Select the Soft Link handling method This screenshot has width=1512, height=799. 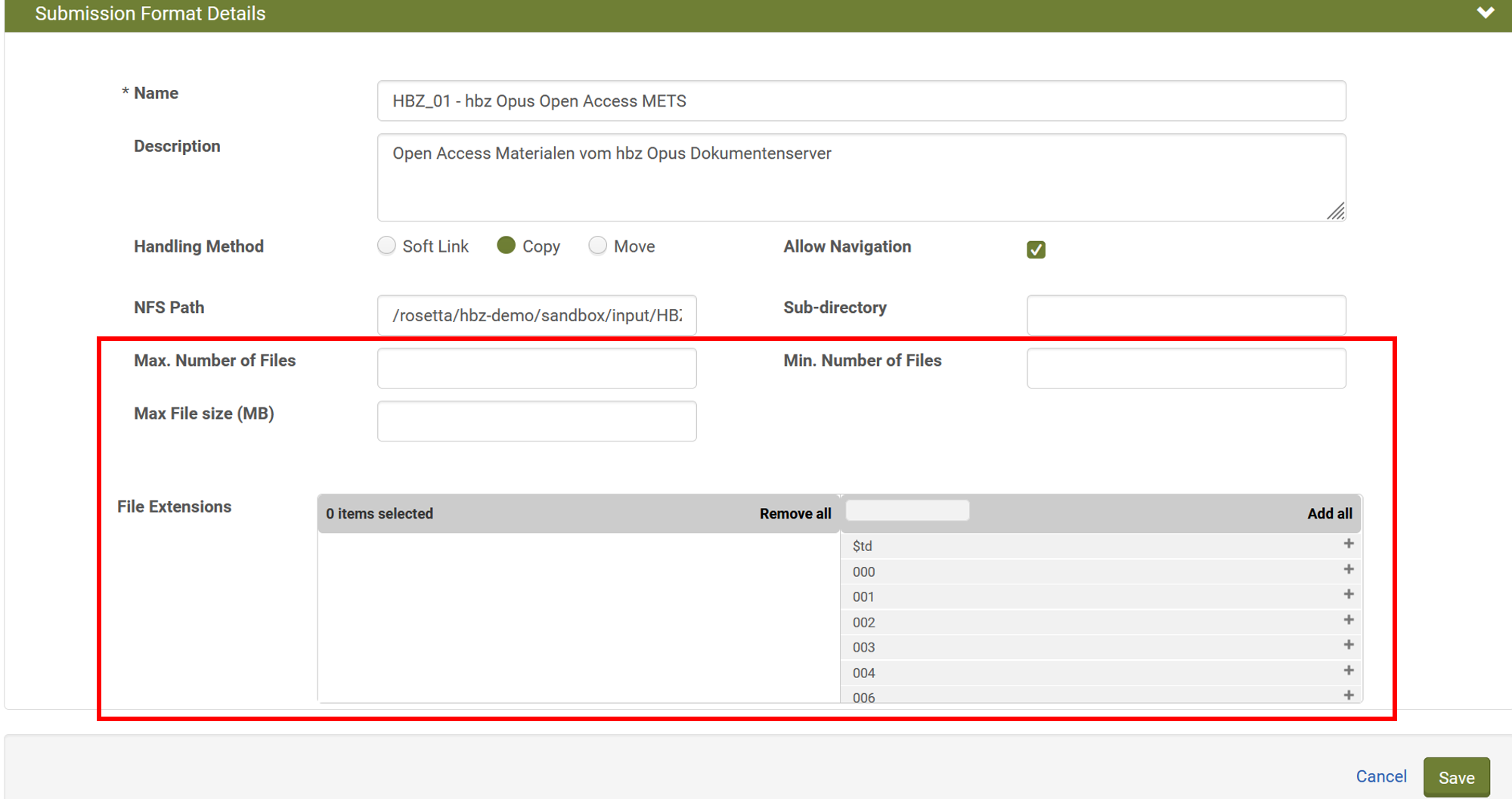386,246
